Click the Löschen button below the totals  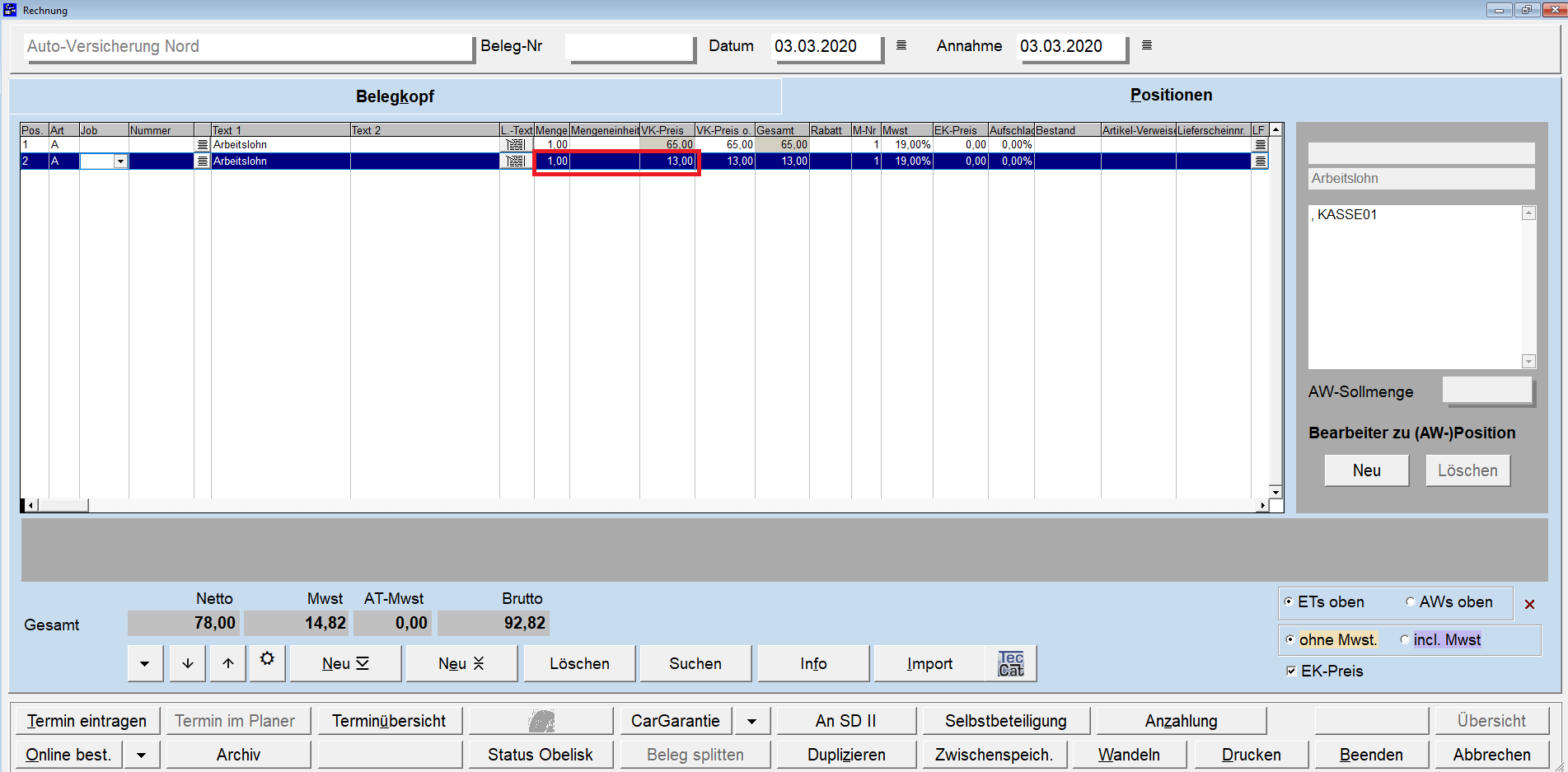click(x=579, y=663)
